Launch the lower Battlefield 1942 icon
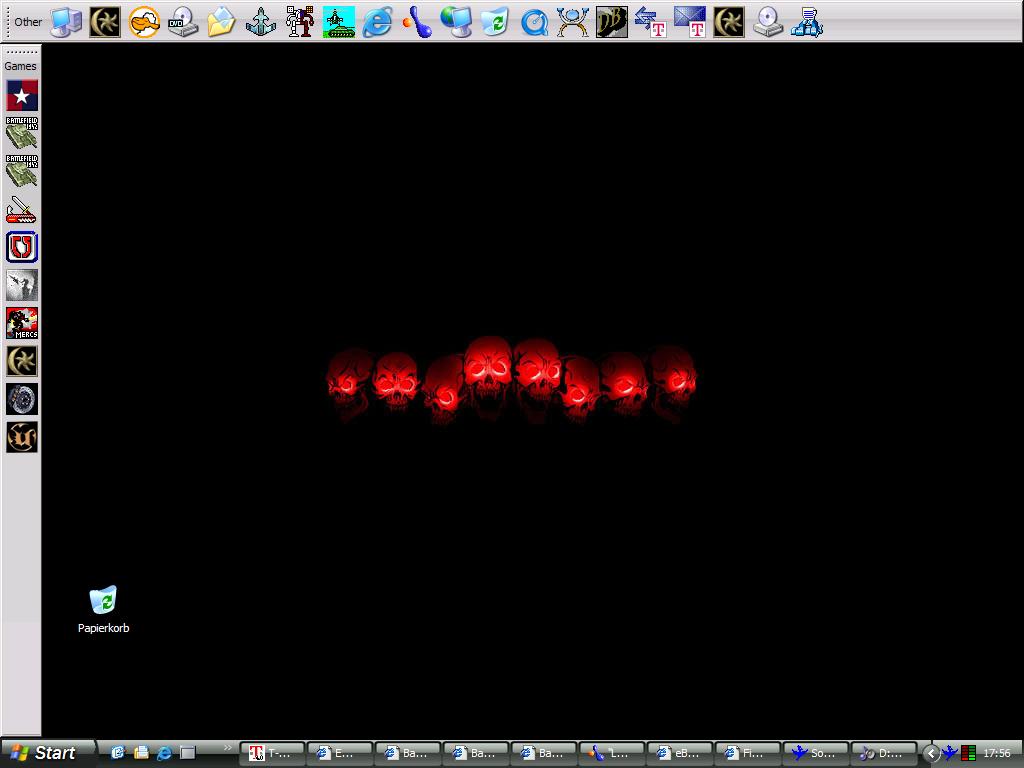 pyautogui.click(x=22, y=171)
